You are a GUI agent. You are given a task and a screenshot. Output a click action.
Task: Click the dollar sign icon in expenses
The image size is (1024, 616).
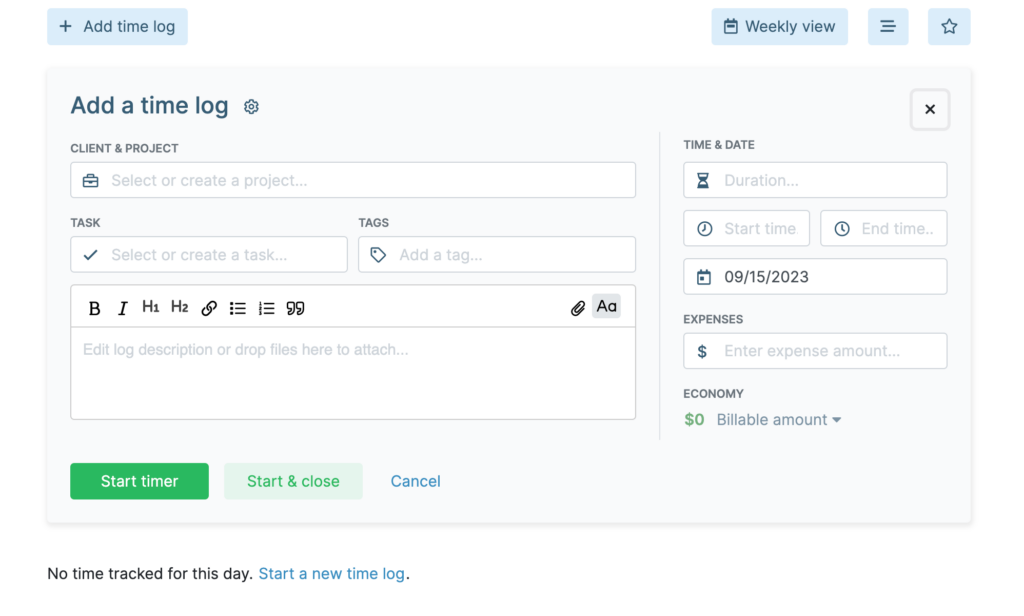702,351
